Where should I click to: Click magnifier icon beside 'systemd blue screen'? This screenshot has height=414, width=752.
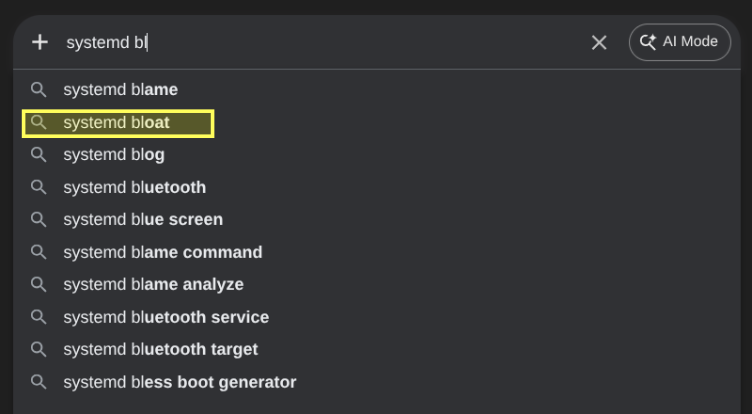(x=39, y=220)
